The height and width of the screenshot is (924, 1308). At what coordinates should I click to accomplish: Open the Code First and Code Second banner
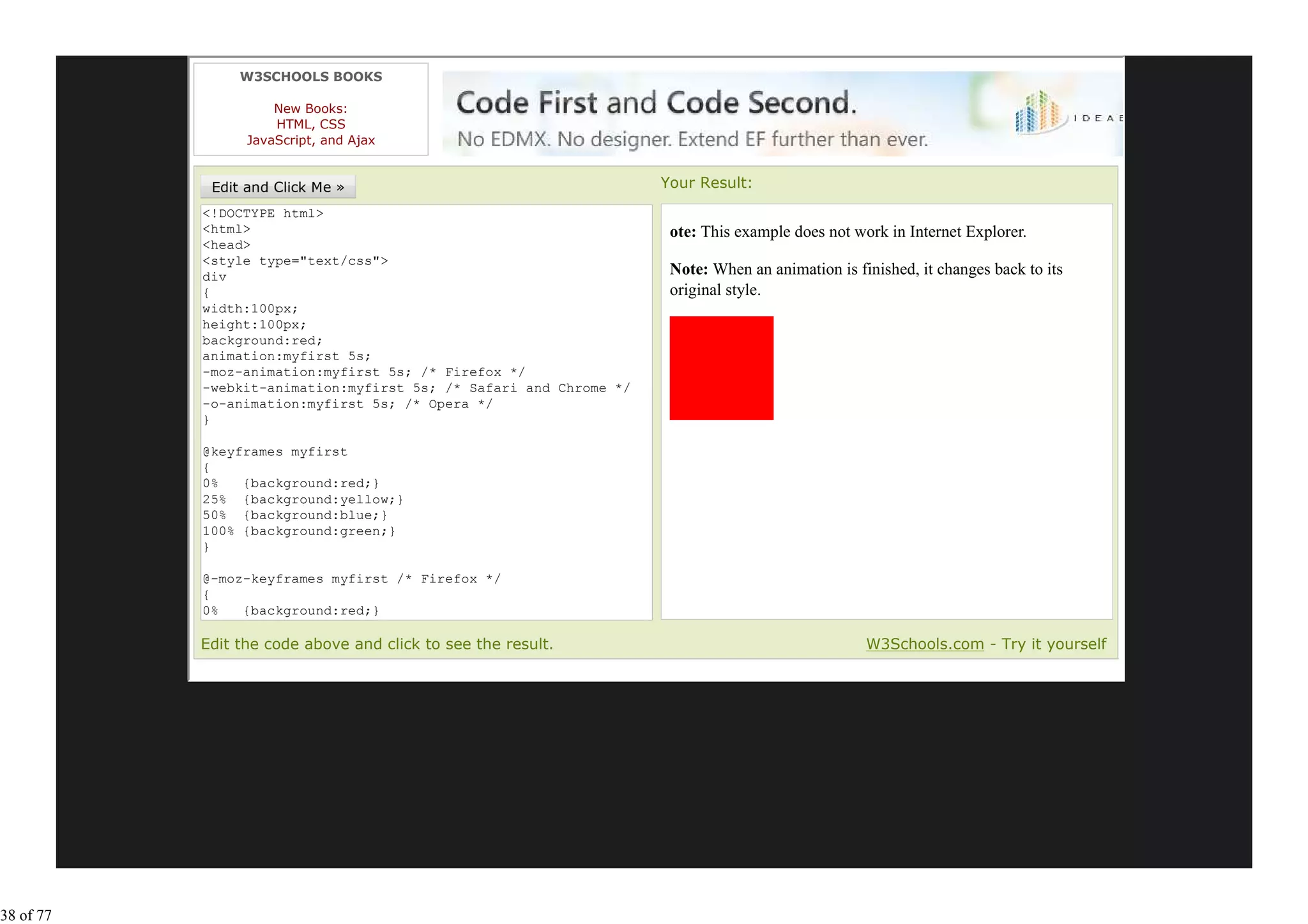click(656, 103)
